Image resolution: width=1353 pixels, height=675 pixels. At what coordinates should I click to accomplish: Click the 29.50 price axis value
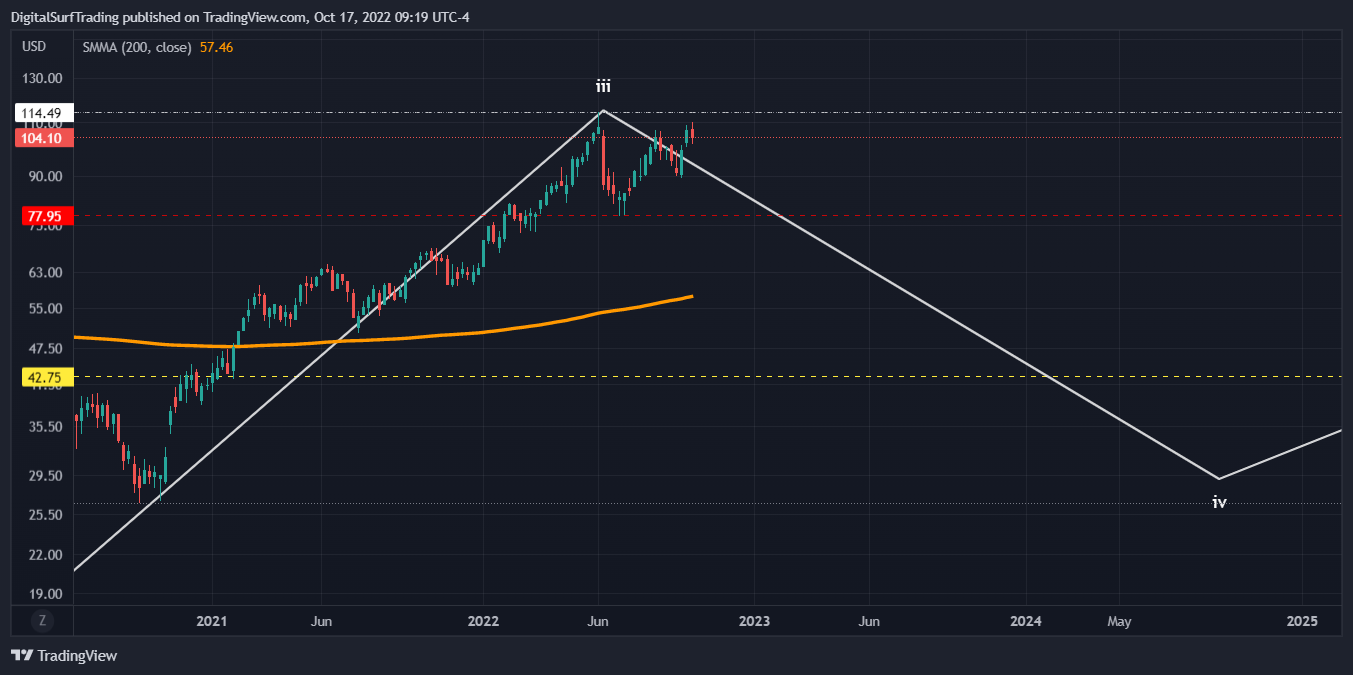[x=45, y=476]
